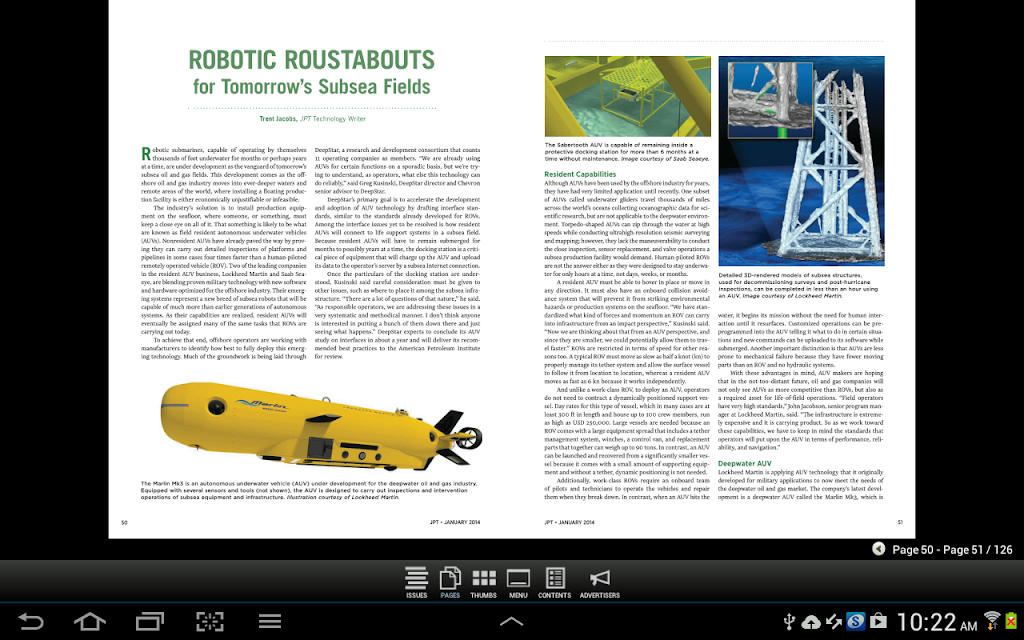Tap the 3D-rendered subsea structure image
Image resolution: width=1024 pixels, height=640 pixels.
(x=801, y=161)
